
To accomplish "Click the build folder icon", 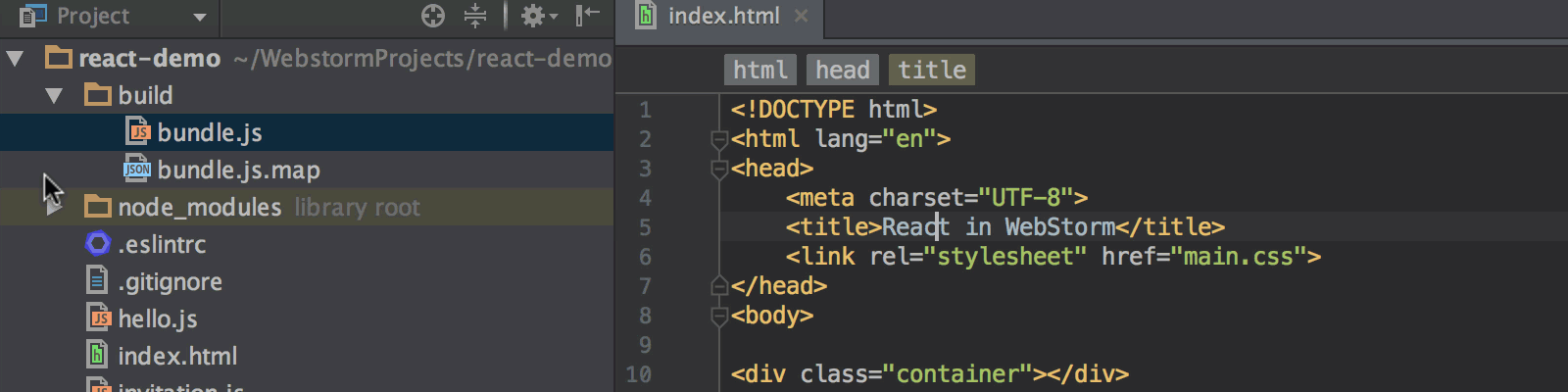I will point(98,94).
